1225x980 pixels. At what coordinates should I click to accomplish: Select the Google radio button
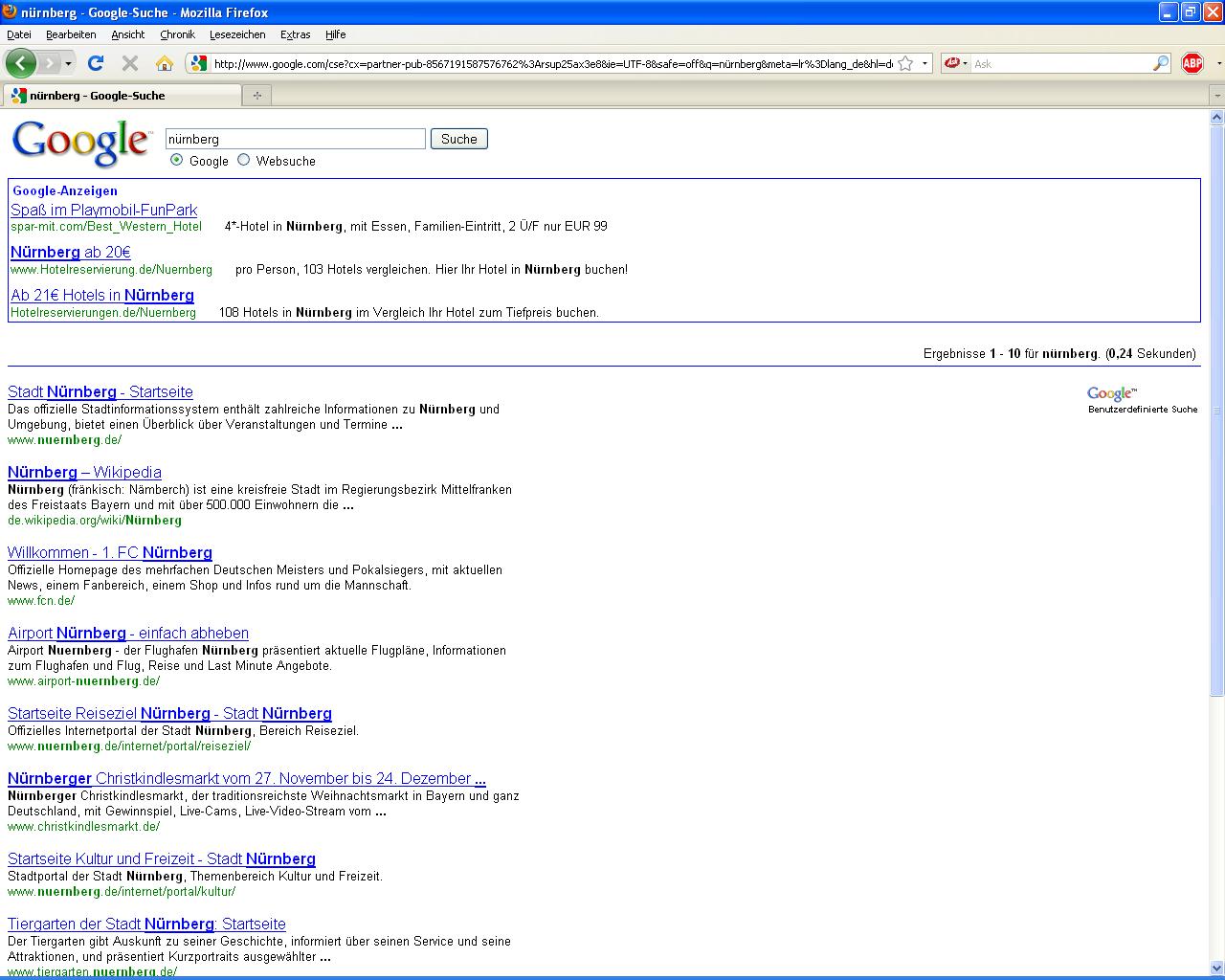[176, 160]
